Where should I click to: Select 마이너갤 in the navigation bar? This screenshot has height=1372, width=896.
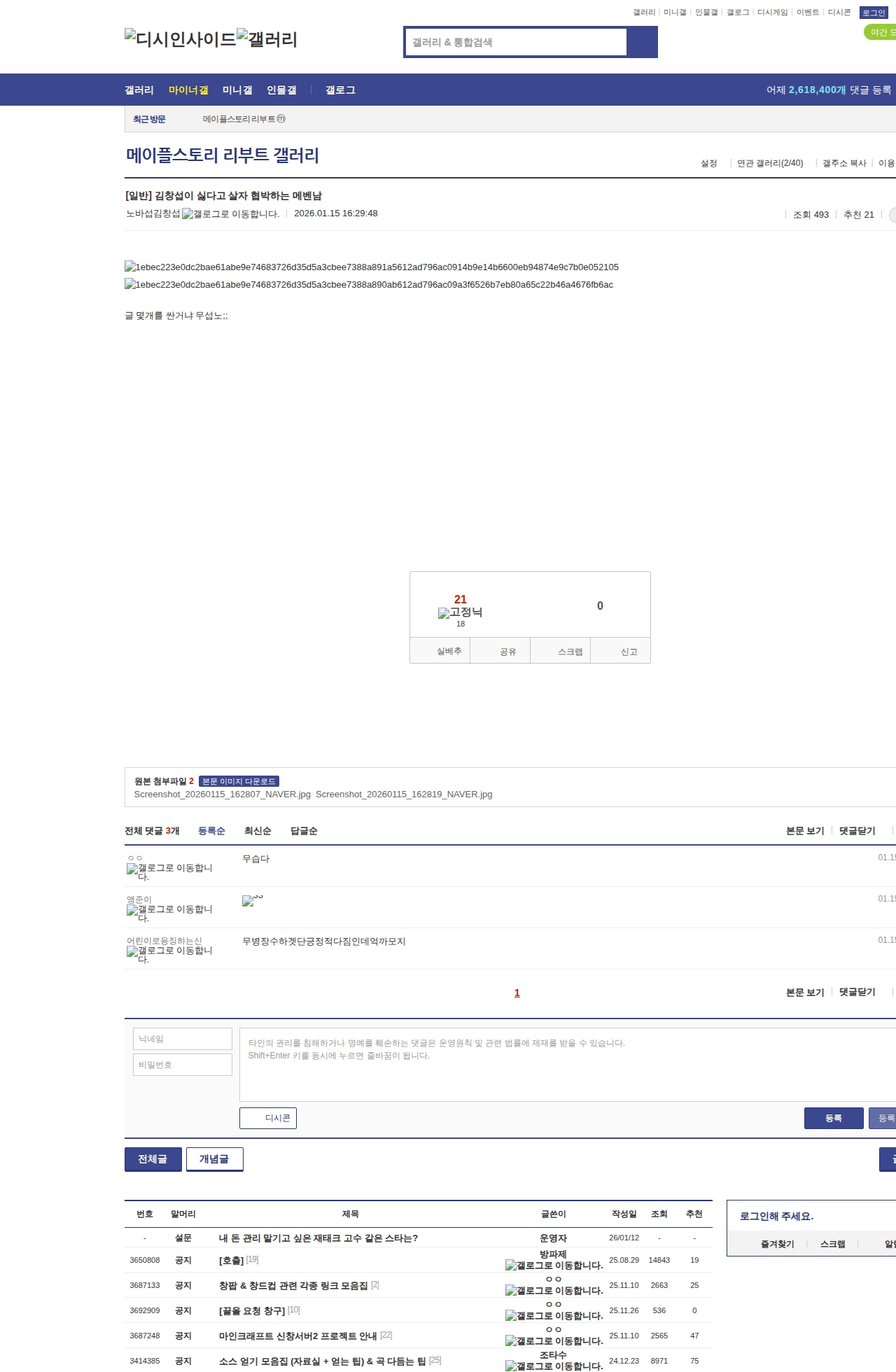click(188, 90)
